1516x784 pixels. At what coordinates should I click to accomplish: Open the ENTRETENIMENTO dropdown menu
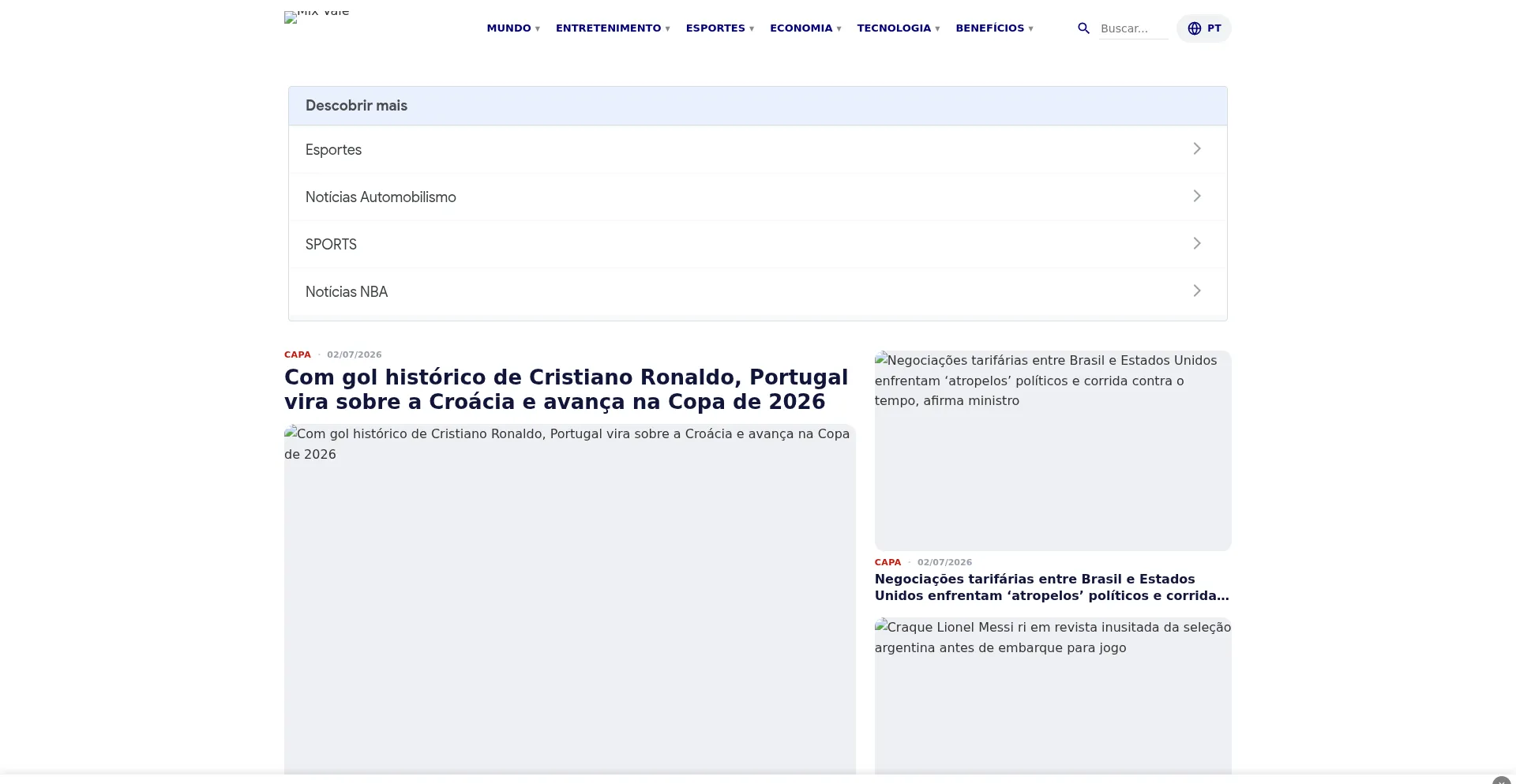pos(613,28)
